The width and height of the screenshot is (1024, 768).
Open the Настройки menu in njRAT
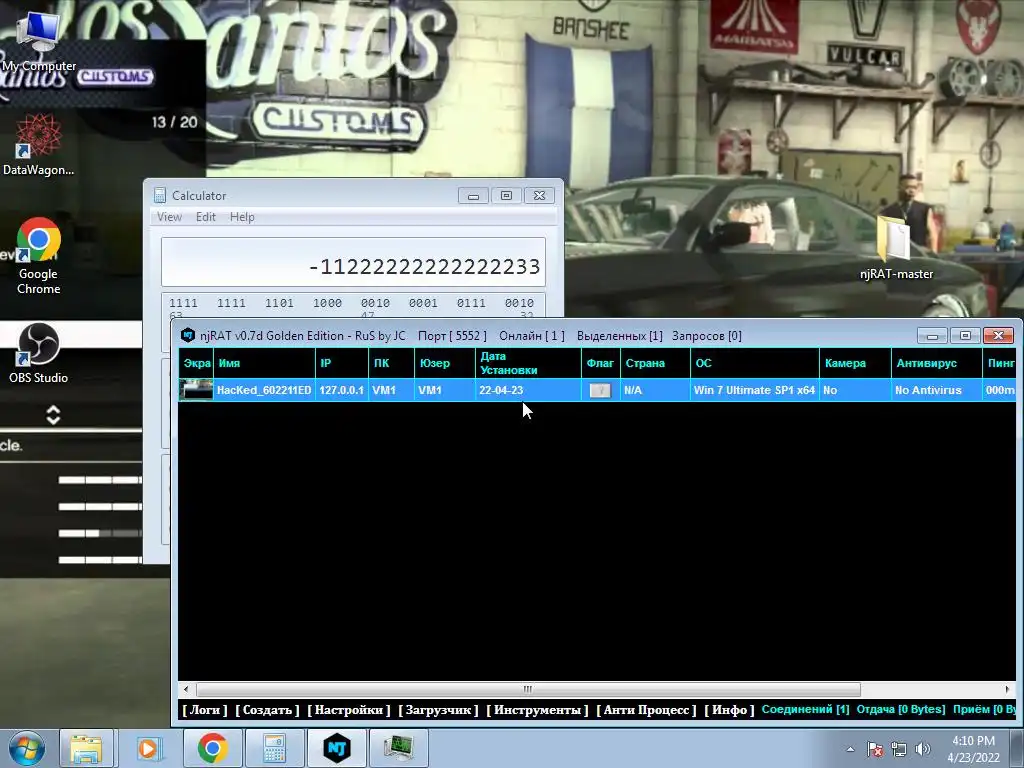(349, 710)
